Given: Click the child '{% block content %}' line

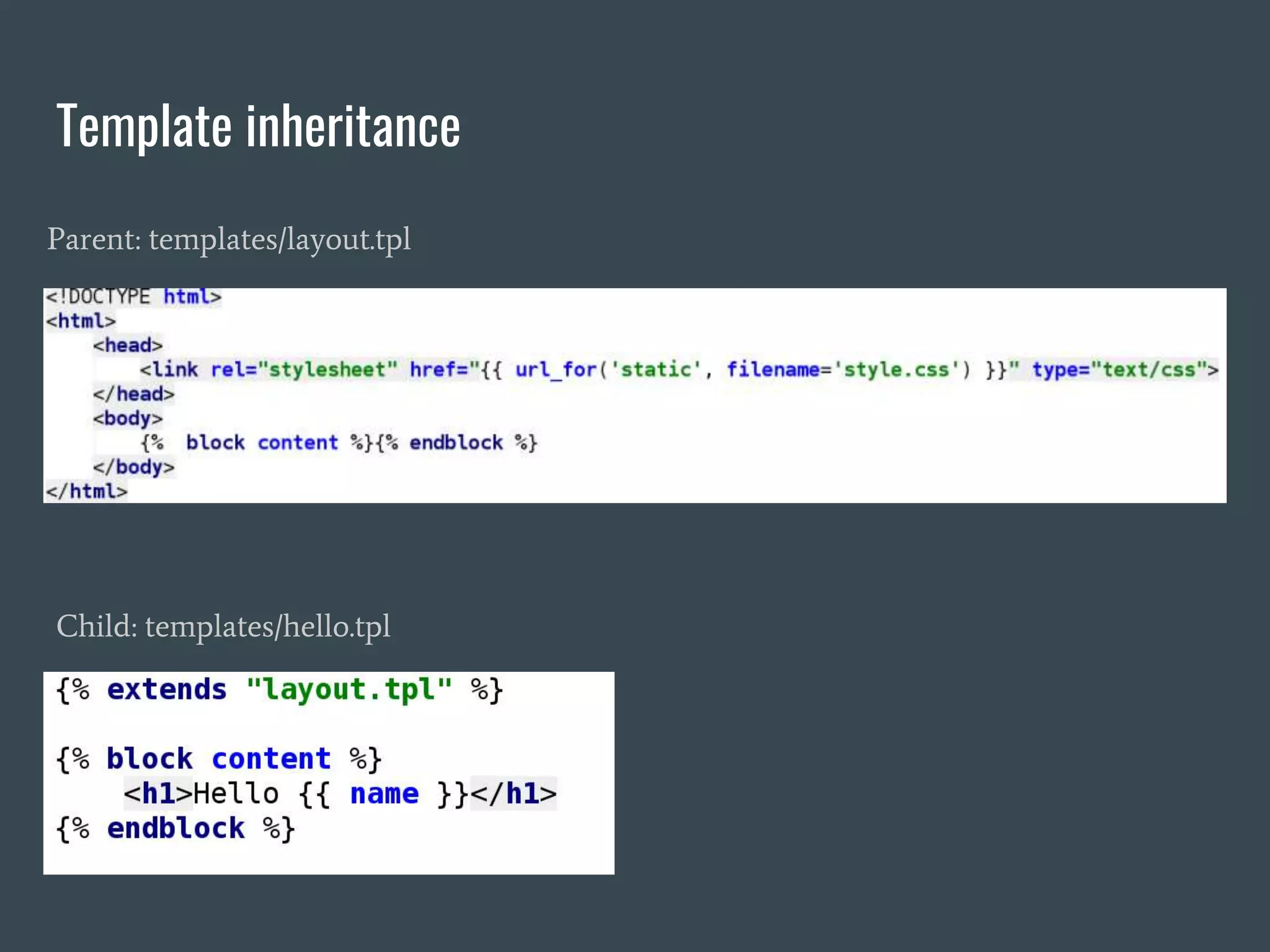Looking at the screenshot, I should tap(219, 759).
